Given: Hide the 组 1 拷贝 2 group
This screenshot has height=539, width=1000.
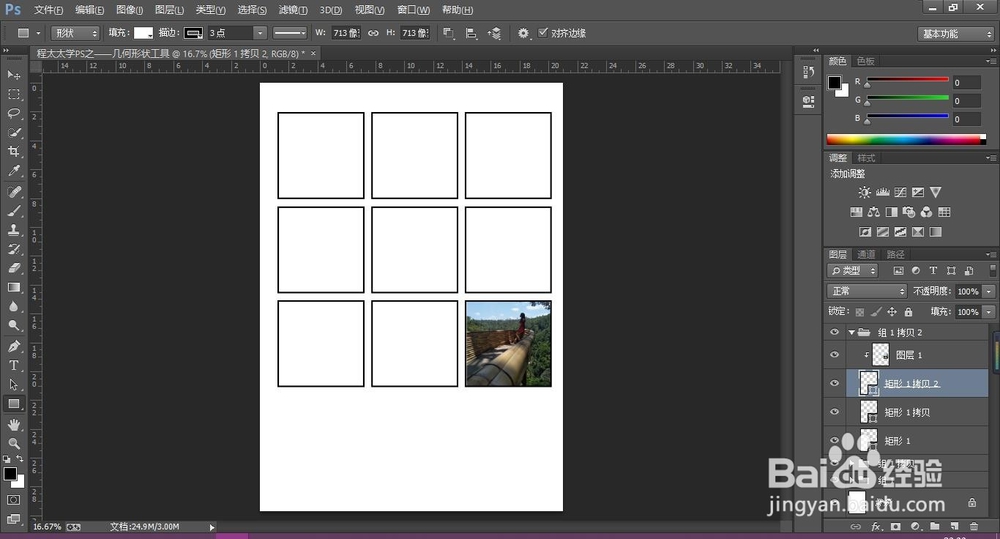Looking at the screenshot, I should 834,332.
